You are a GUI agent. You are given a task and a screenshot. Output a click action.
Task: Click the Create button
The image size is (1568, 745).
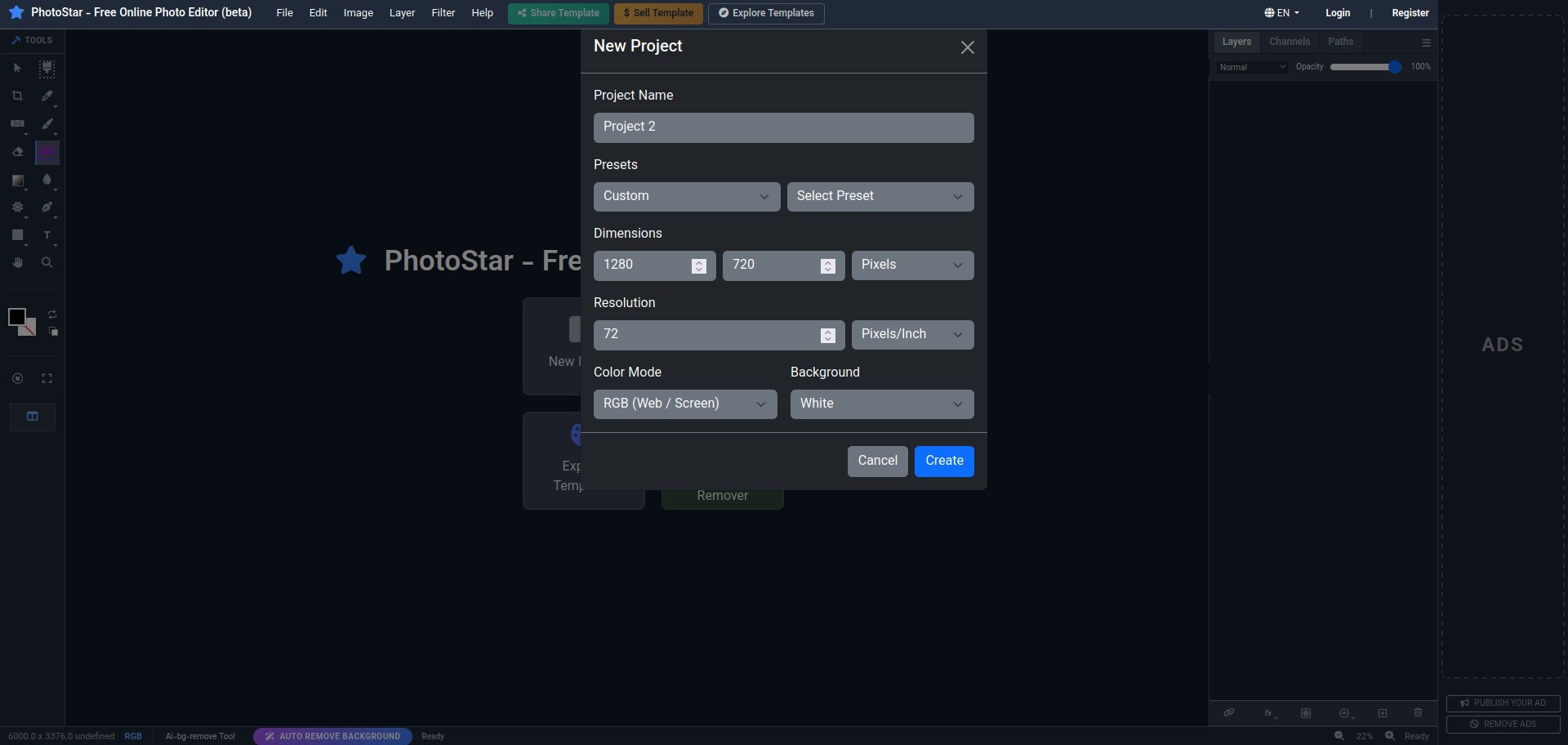(944, 462)
